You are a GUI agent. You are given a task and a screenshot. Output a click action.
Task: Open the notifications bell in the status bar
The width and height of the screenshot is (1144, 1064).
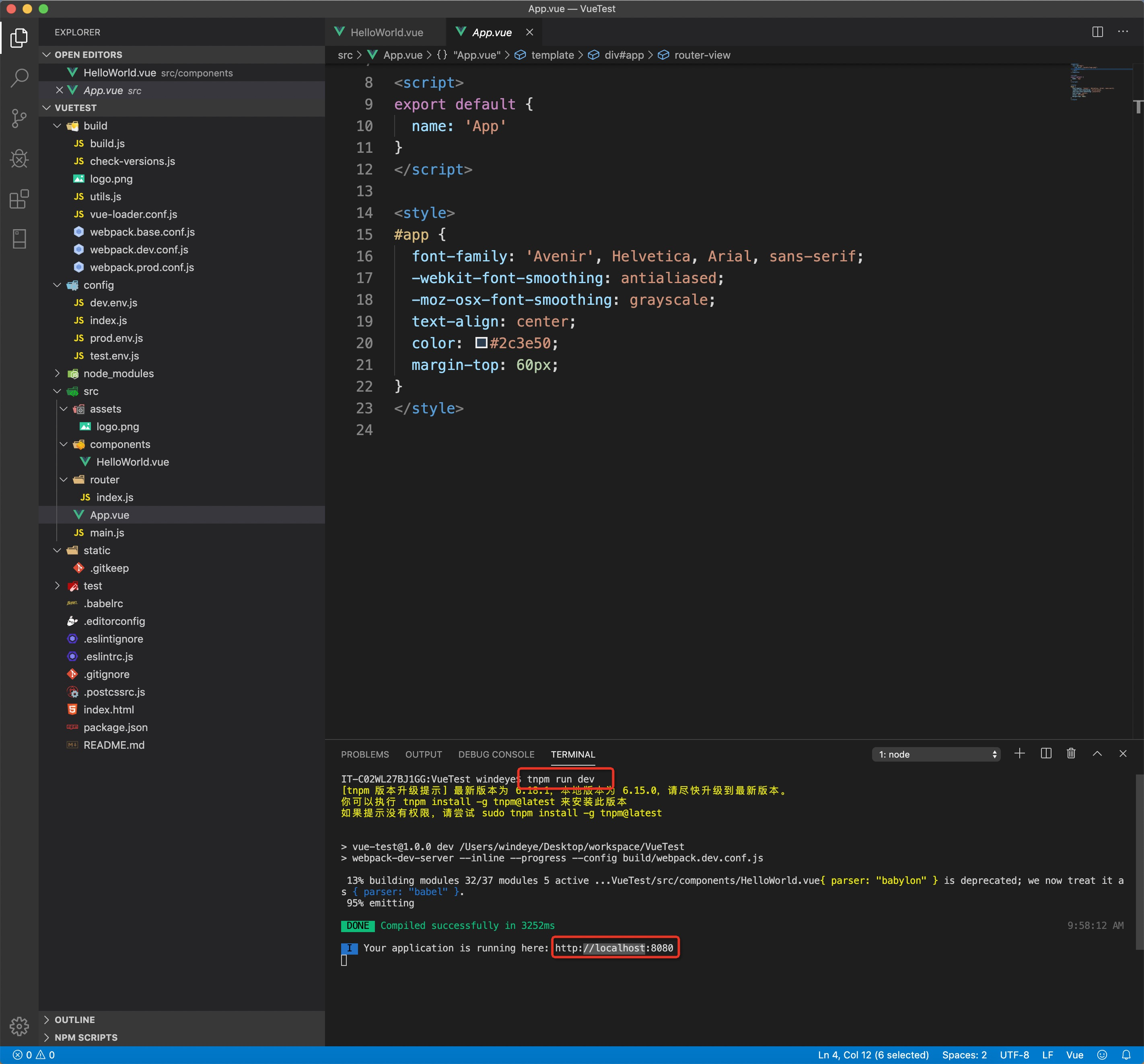pyautogui.click(x=1125, y=1055)
